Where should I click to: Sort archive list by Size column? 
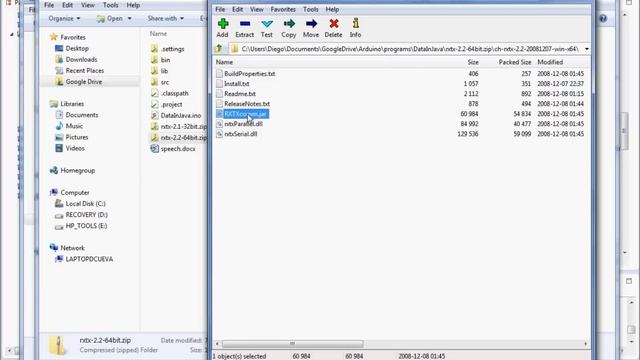click(473, 62)
